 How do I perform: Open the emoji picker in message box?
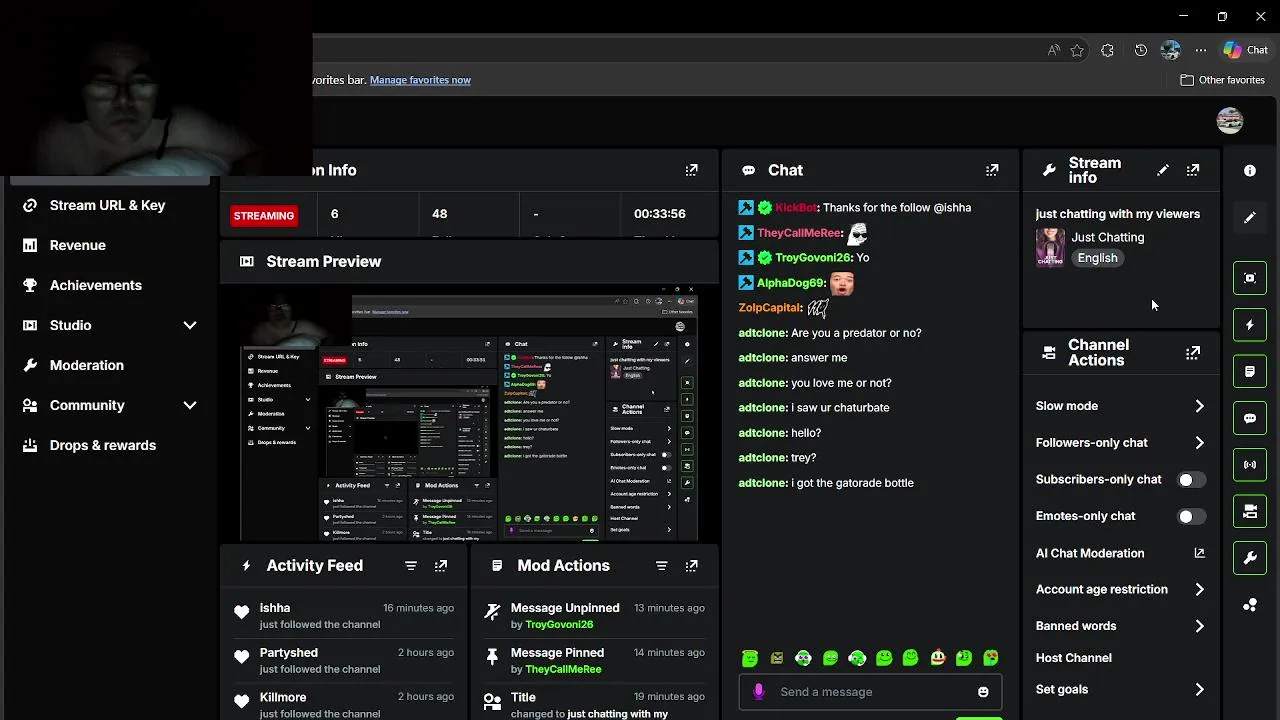pos(983,692)
